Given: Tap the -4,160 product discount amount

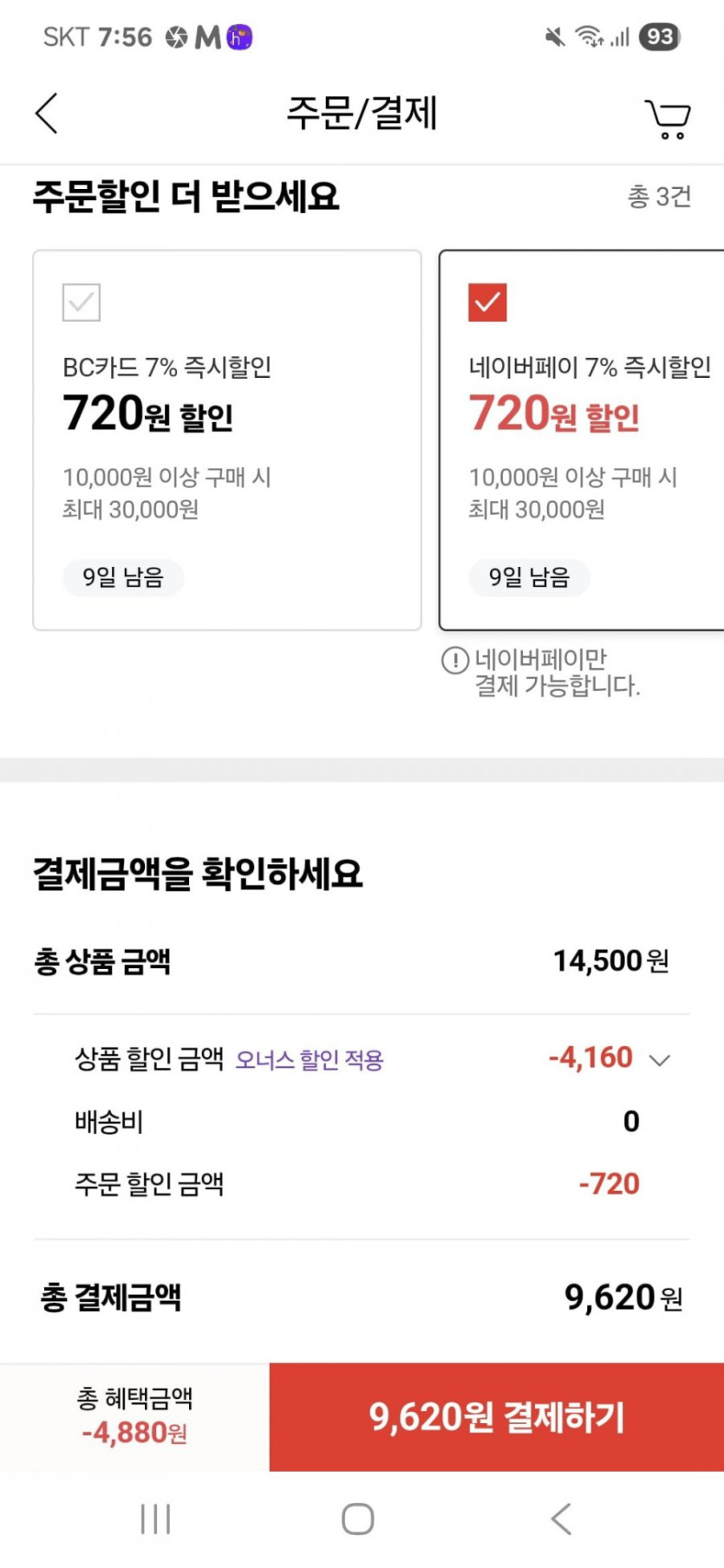Looking at the screenshot, I should 591,1058.
